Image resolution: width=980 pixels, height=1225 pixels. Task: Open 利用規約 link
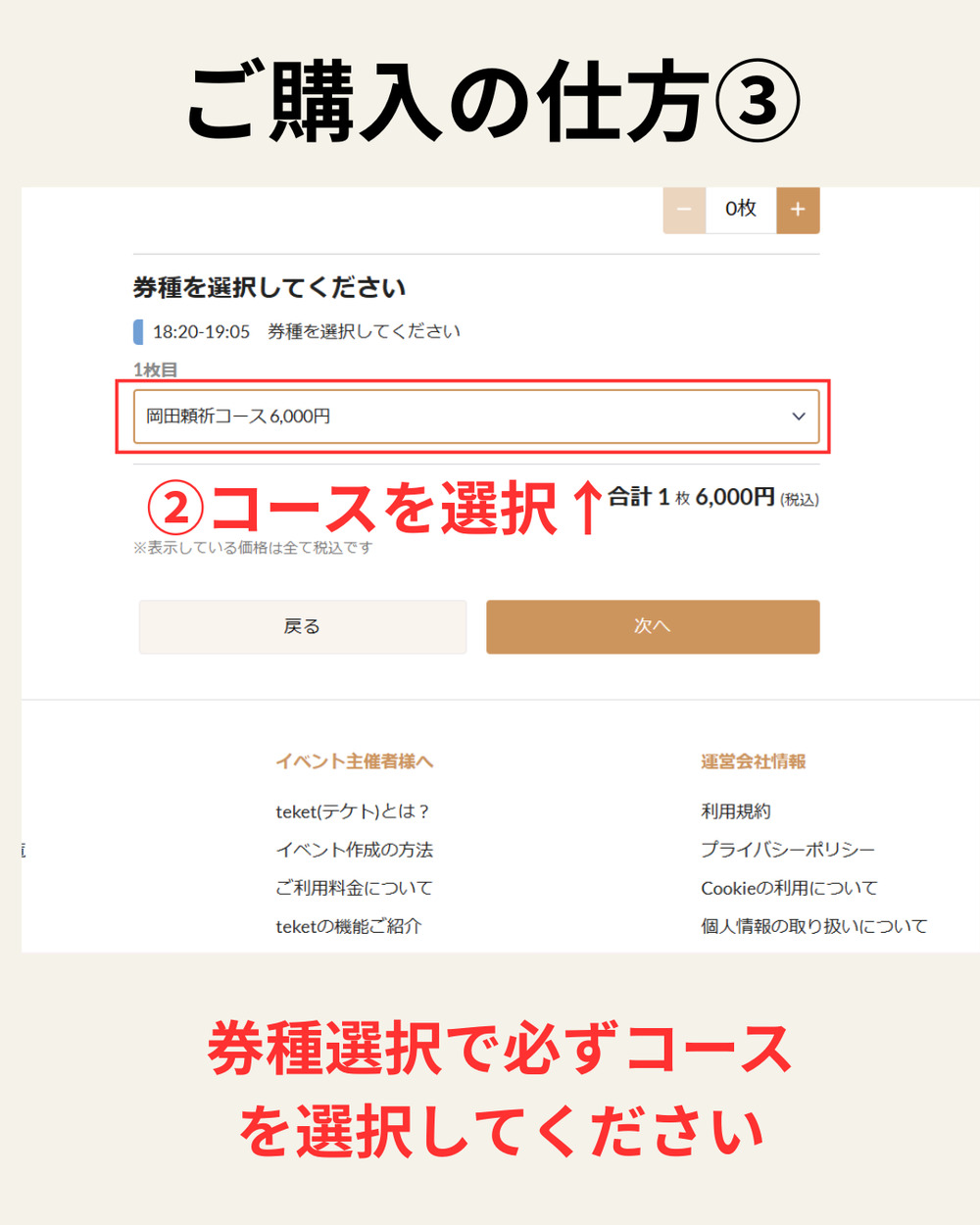736,811
